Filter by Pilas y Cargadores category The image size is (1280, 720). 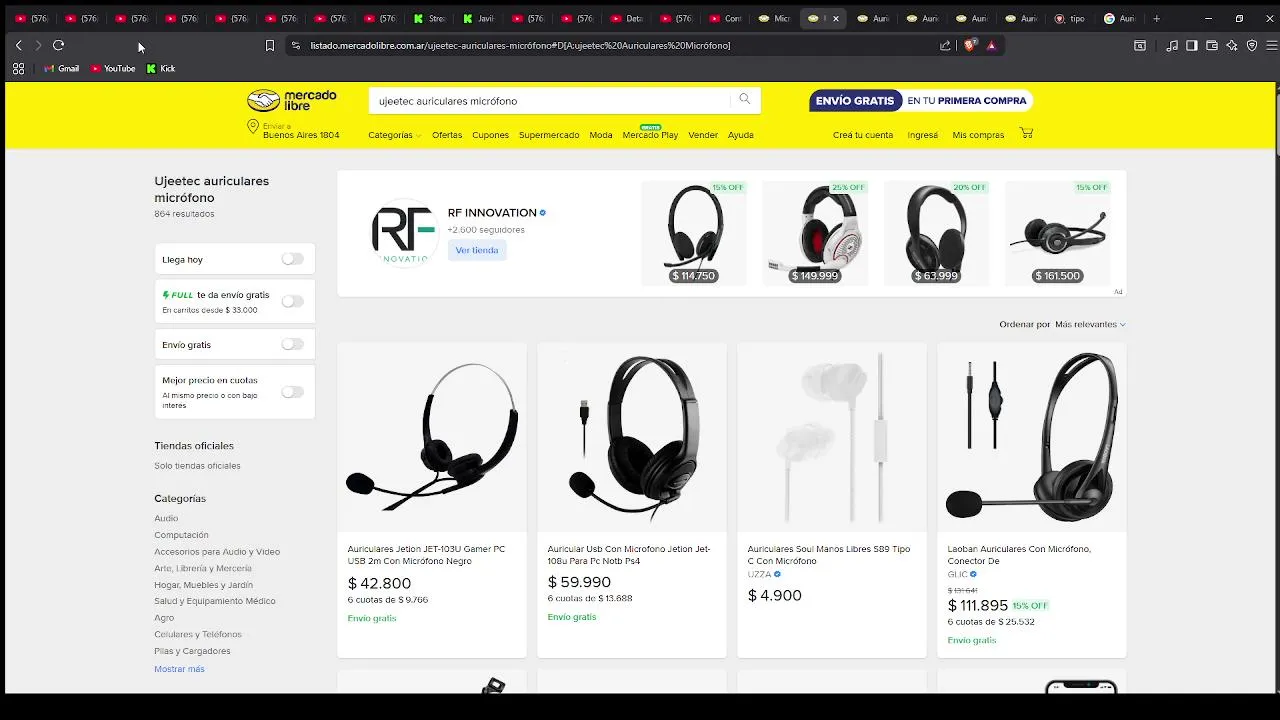[192, 651]
